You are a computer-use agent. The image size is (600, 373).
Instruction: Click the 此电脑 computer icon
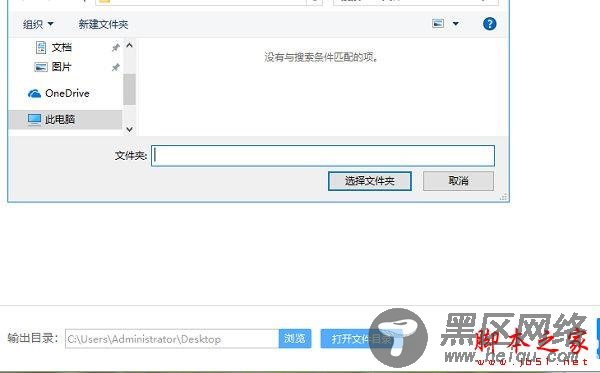(34, 120)
